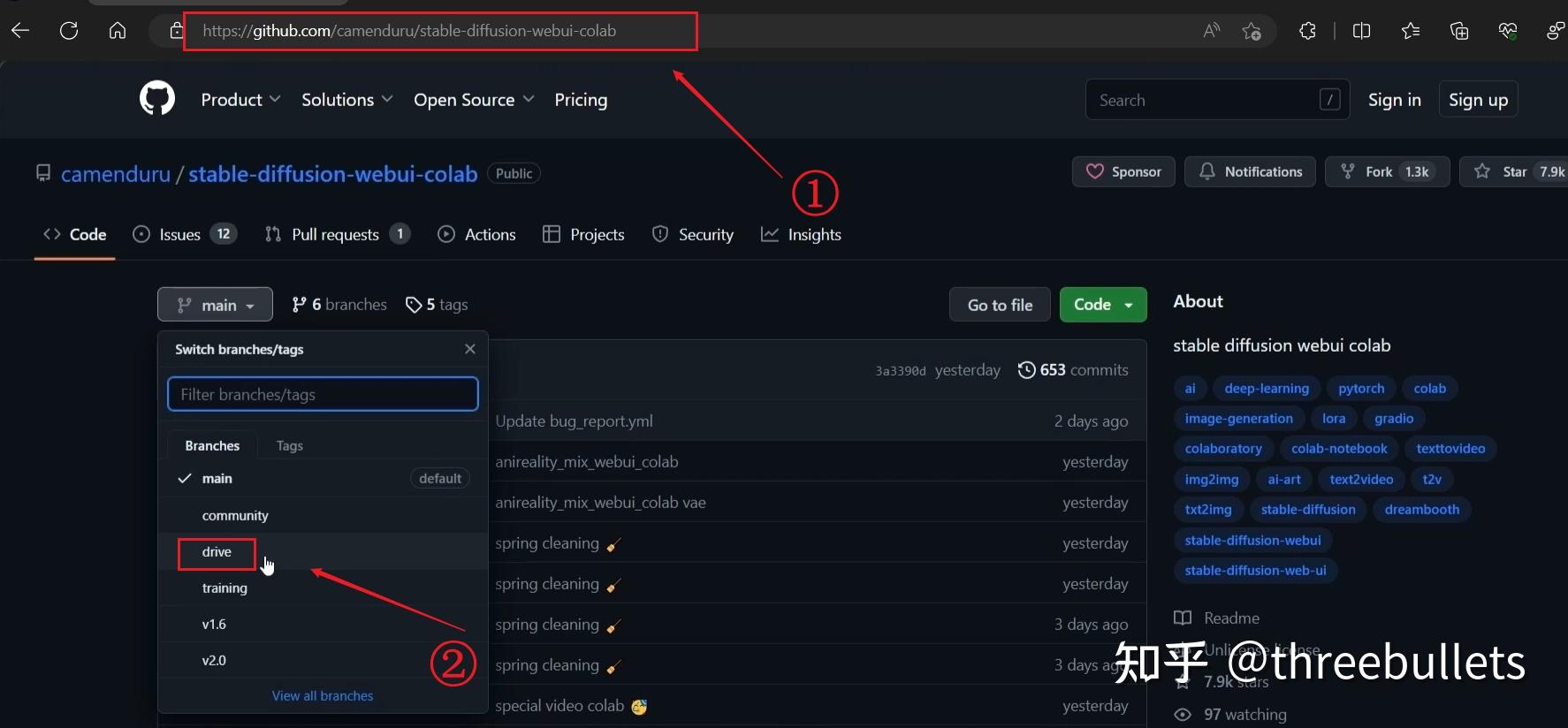Open the Readme link in About
Screen dimensions: 1568x728
pos(1216,618)
